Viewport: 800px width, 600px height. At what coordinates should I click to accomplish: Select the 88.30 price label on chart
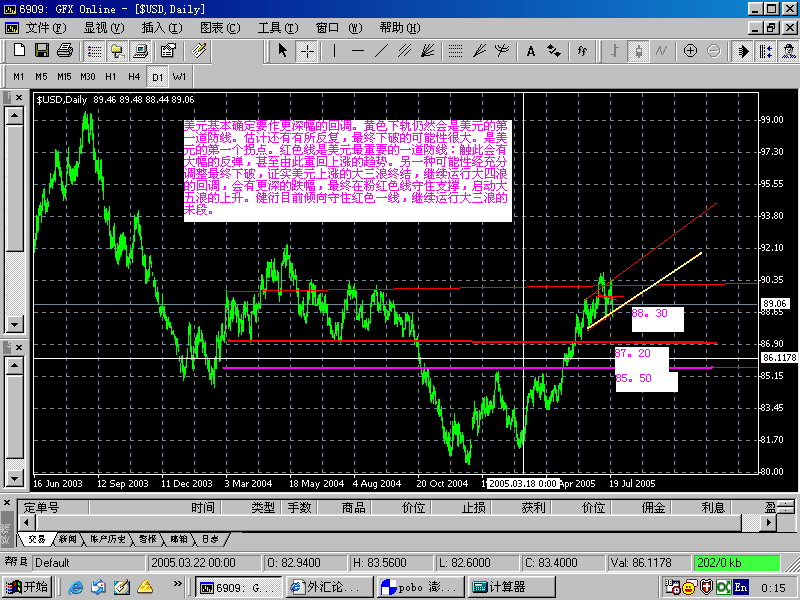pos(657,318)
